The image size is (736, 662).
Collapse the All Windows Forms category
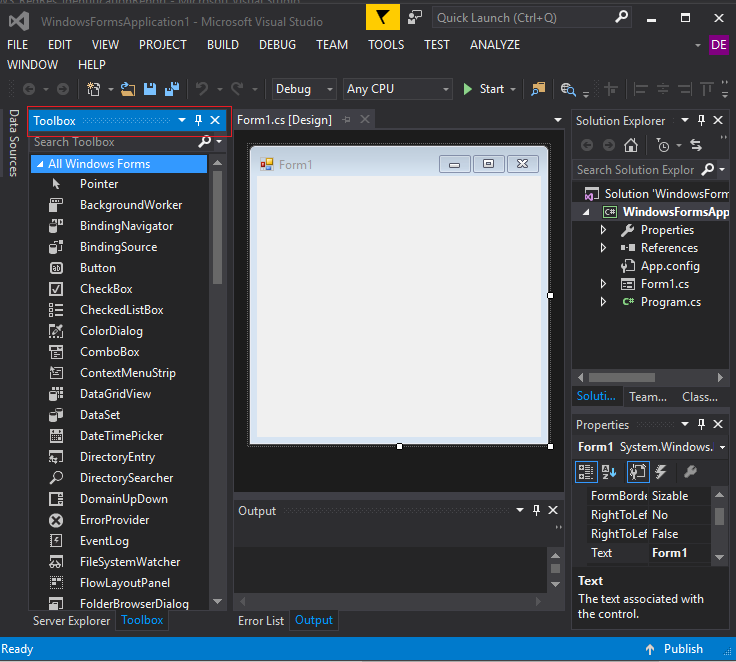[x=40, y=164]
